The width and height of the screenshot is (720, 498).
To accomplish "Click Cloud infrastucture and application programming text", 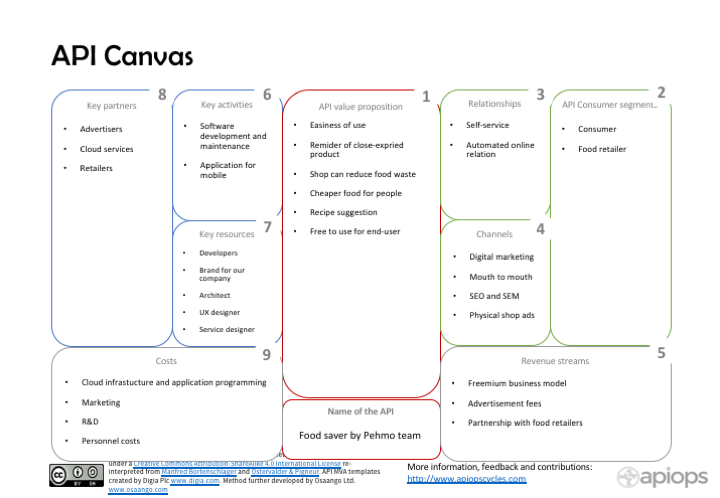I will [174, 382].
